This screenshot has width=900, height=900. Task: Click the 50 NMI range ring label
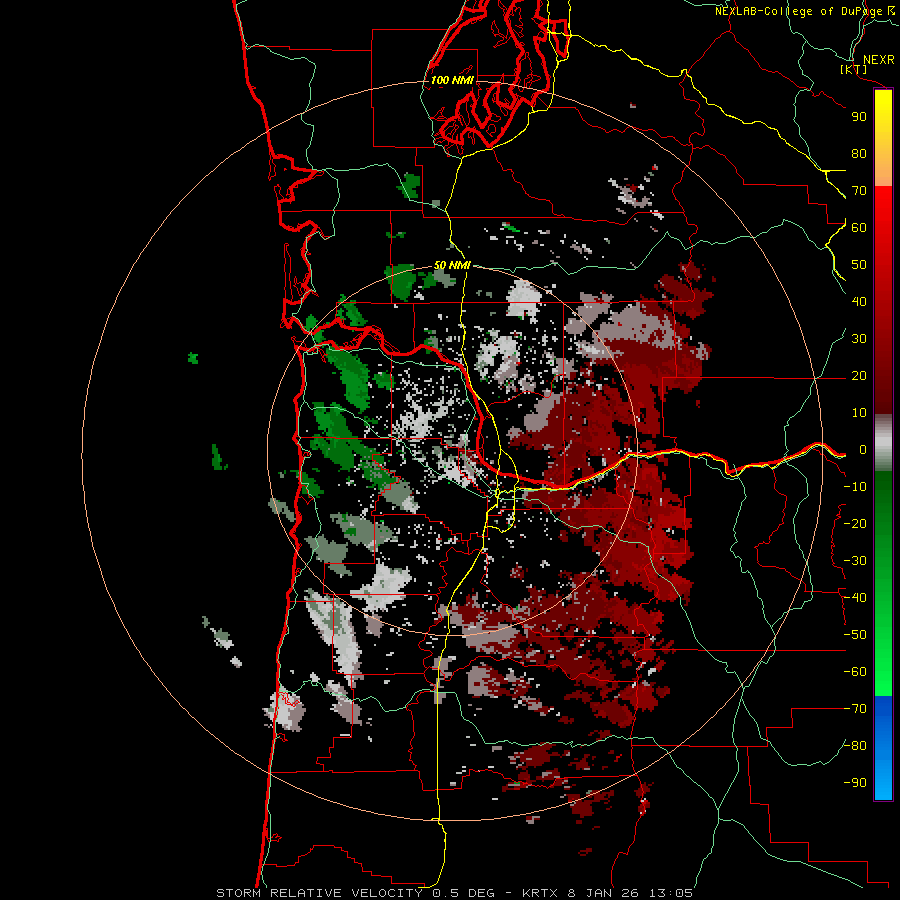point(452,265)
